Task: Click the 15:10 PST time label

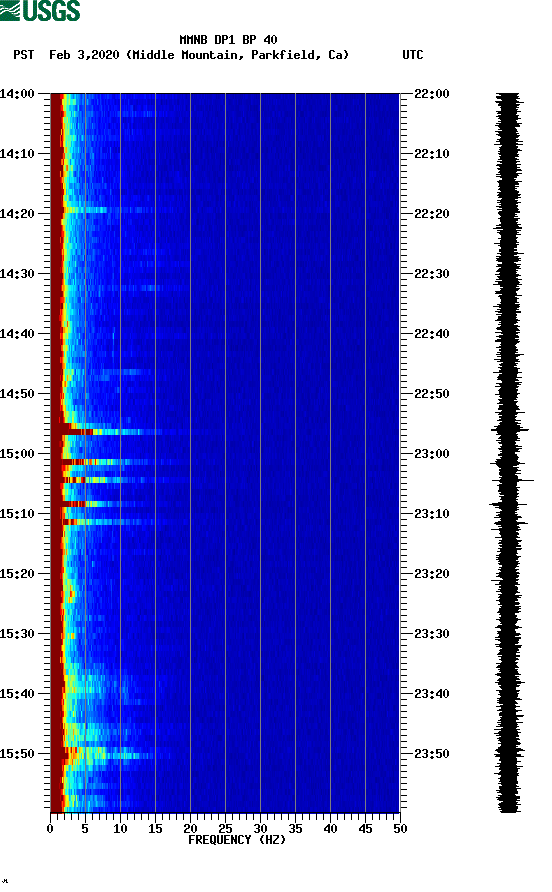Action: (x=17, y=514)
